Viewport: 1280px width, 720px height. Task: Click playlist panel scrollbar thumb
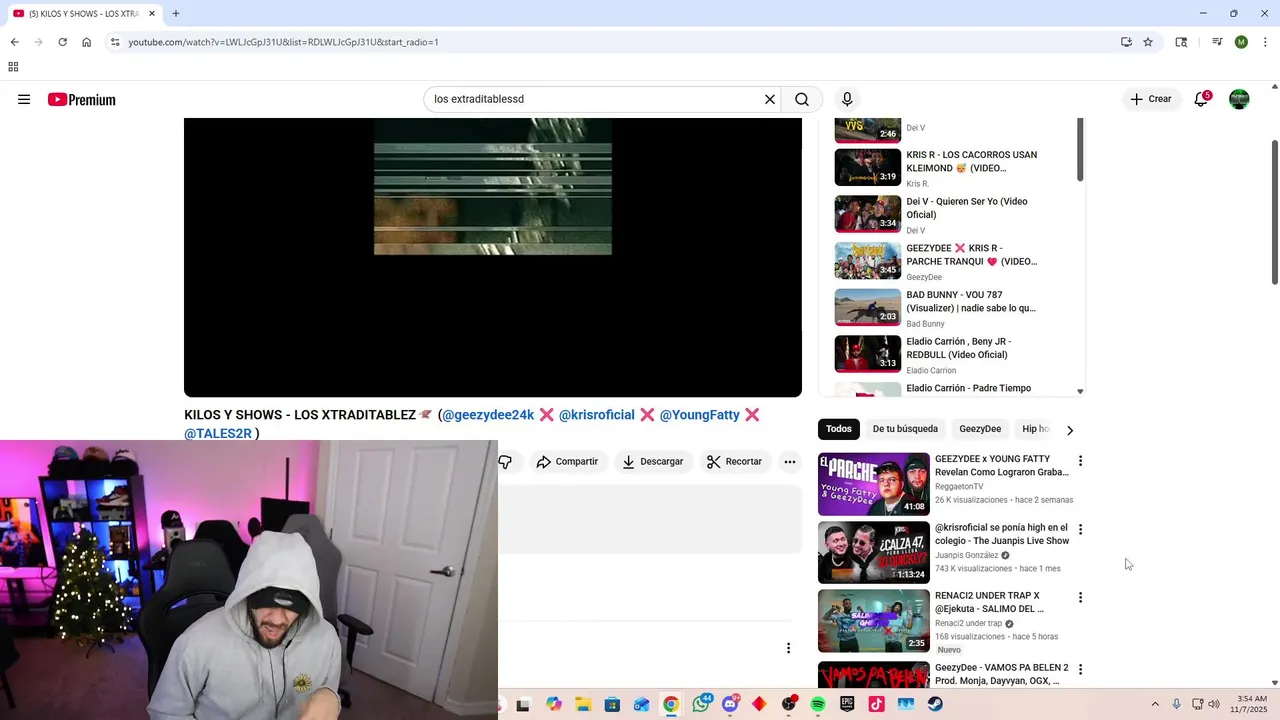[1080, 150]
